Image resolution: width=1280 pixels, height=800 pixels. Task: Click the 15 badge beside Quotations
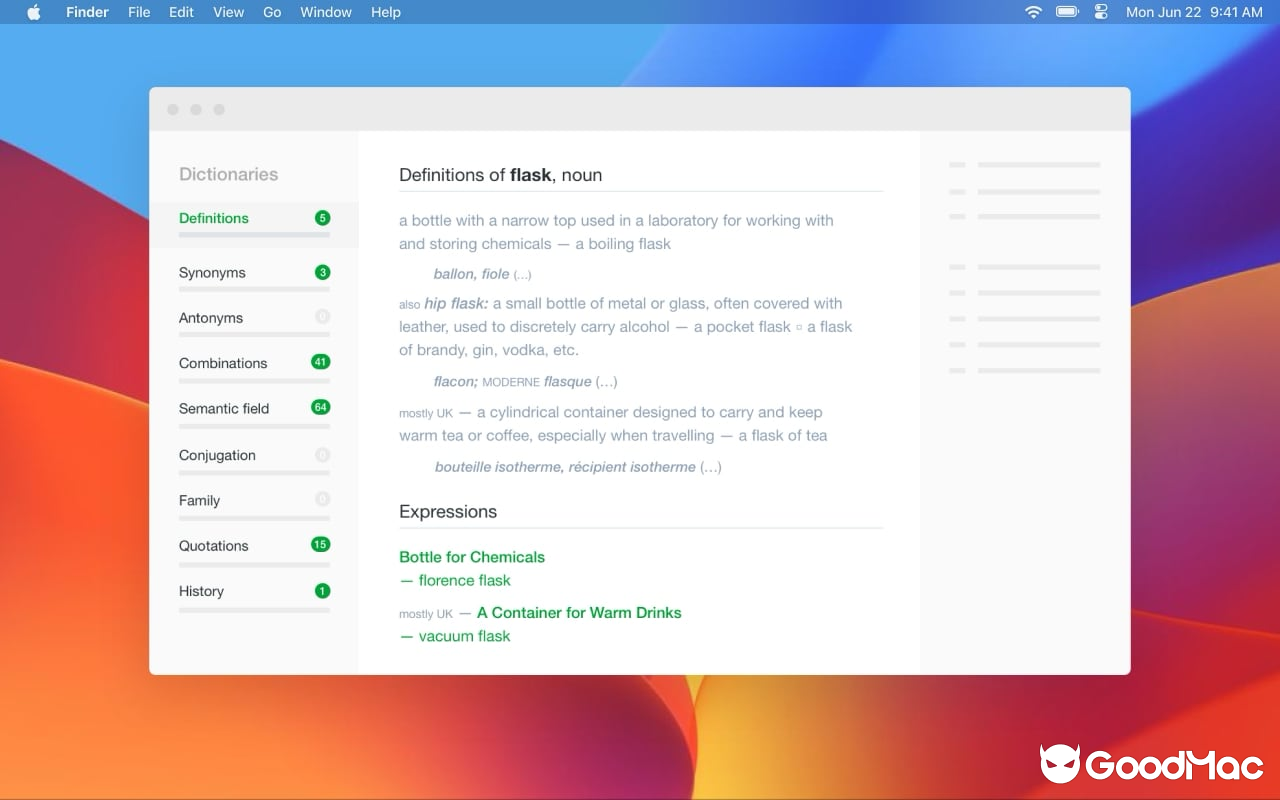pyautogui.click(x=320, y=545)
